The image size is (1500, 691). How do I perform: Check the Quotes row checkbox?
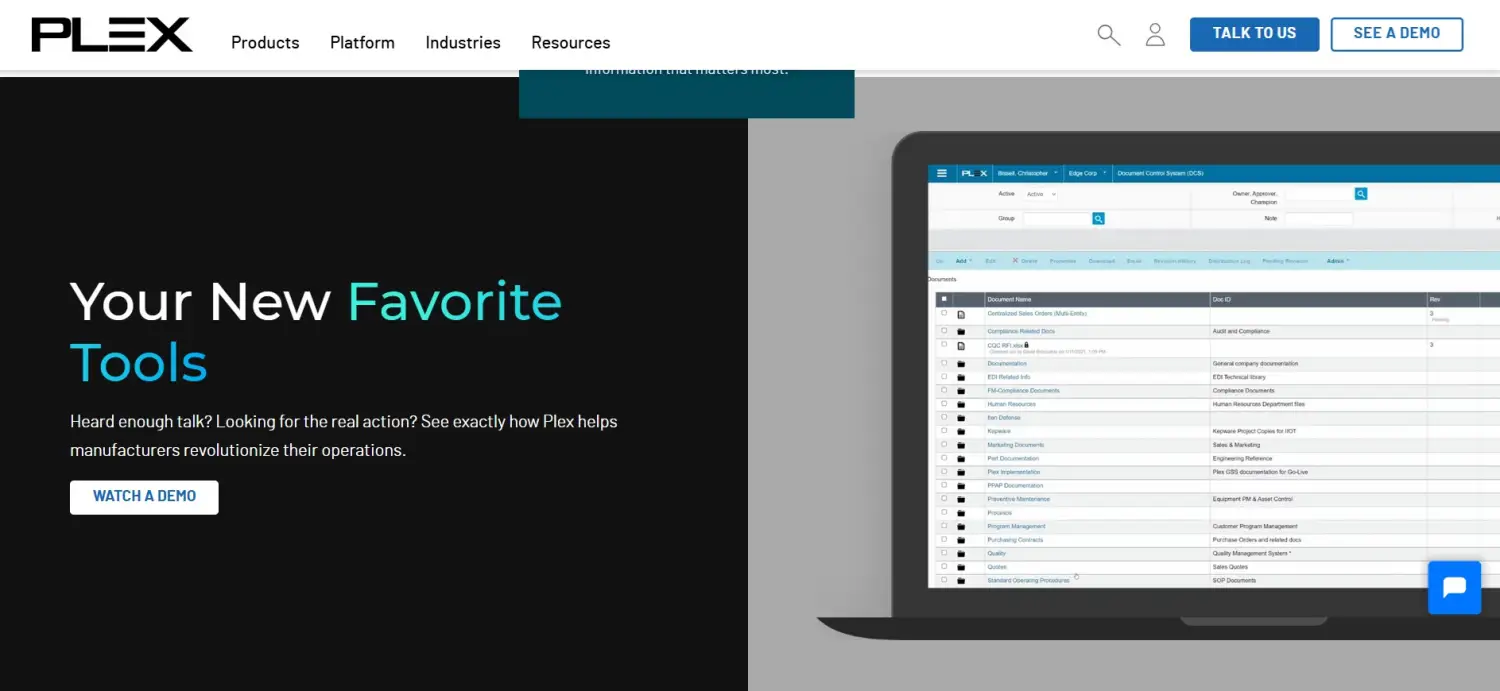click(x=944, y=566)
